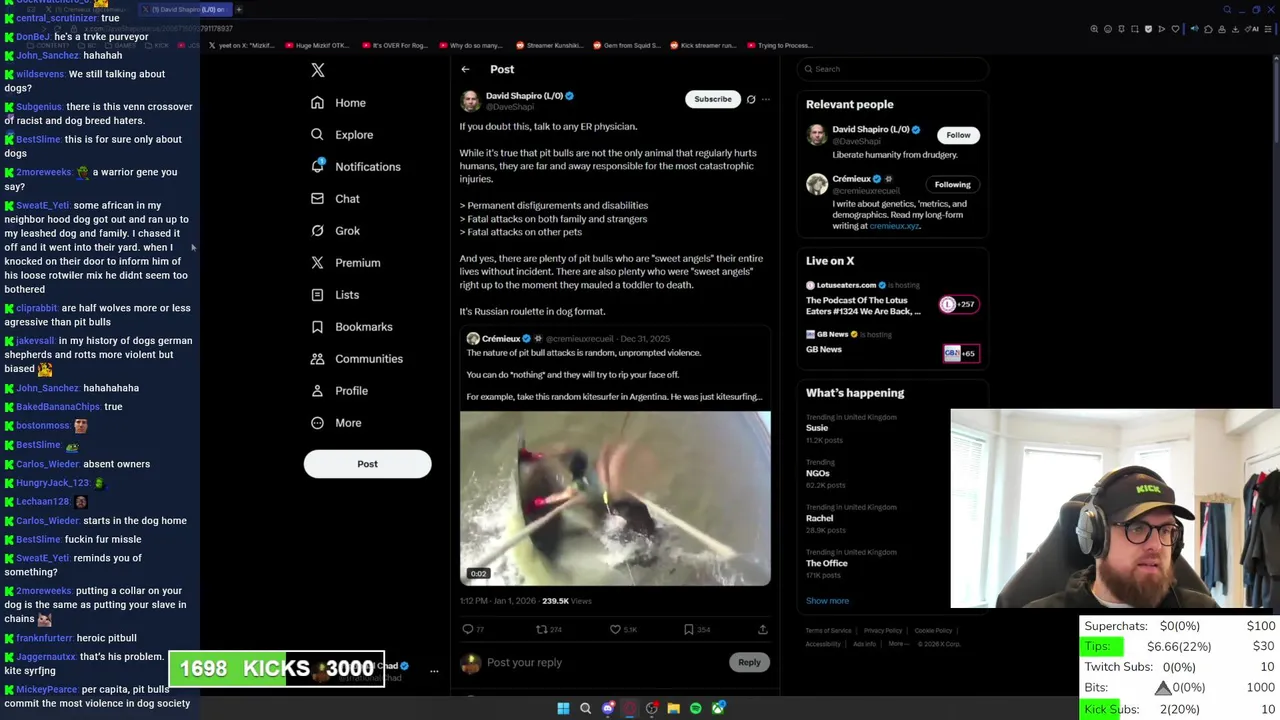1280x720 pixels.
Task: Go back with the arrow beside Post
Action: point(465,69)
